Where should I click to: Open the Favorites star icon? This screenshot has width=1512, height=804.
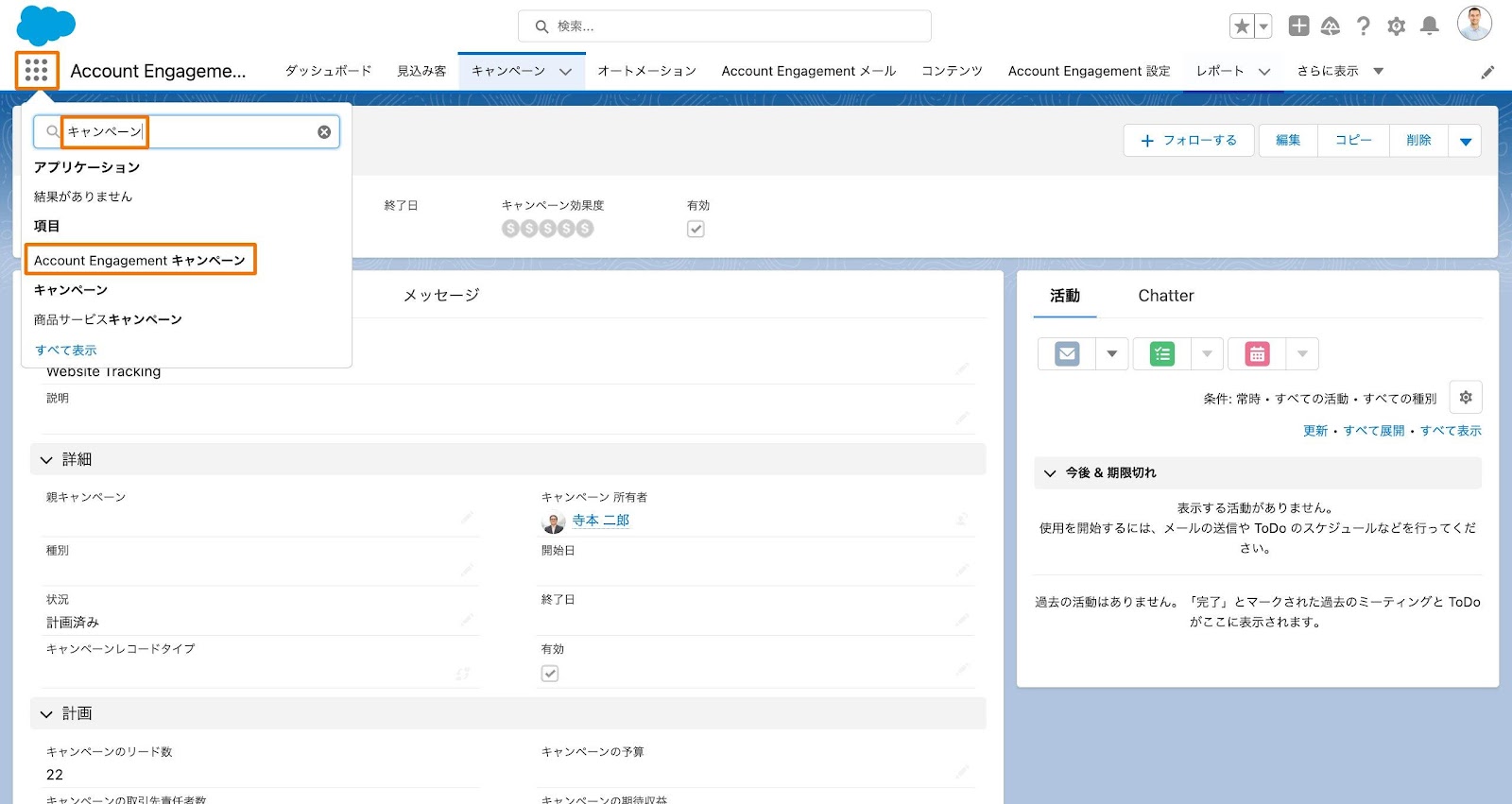pyautogui.click(x=1242, y=26)
